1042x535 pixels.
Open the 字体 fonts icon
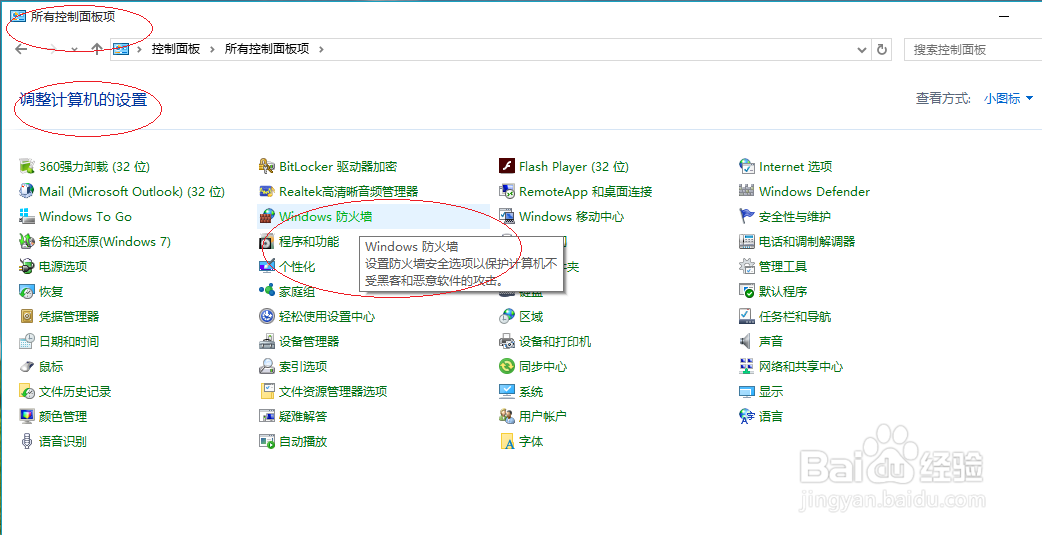(507, 441)
